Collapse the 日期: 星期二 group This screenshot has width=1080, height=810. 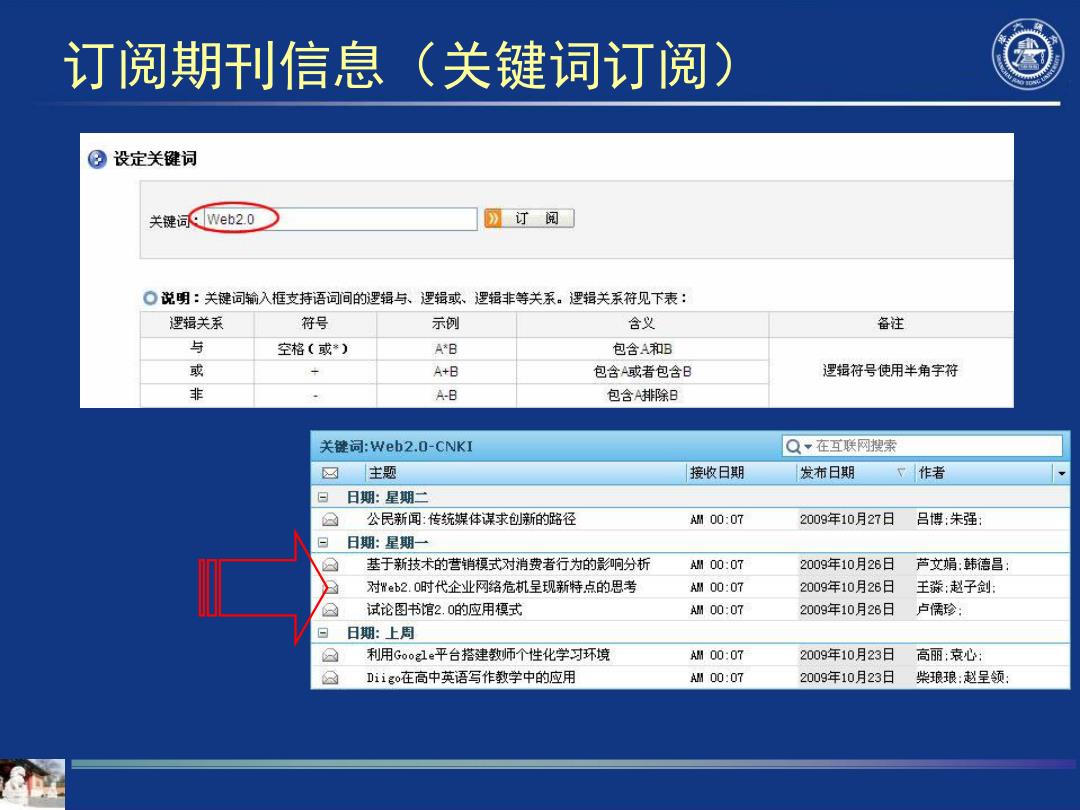(323, 497)
